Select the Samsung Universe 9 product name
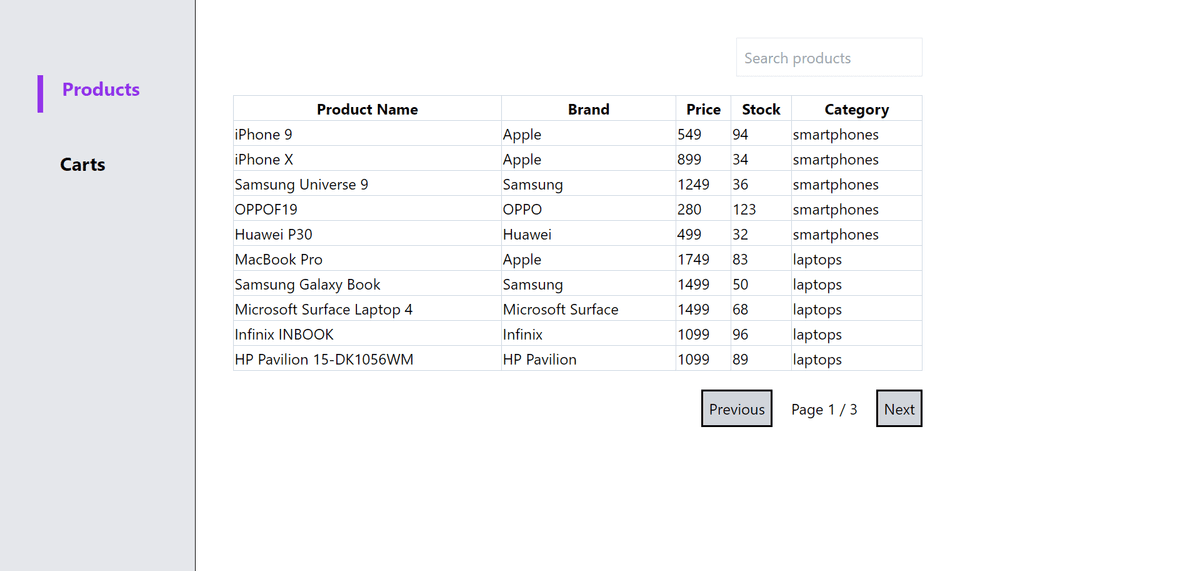The height and width of the screenshot is (571, 1200). (x=301, y=184)
